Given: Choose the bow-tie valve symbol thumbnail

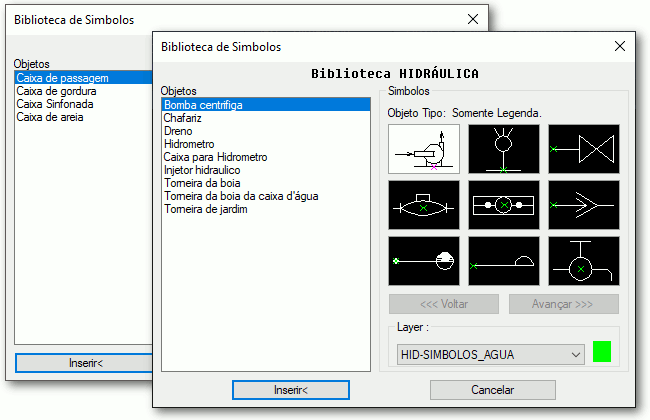Looking at the screenshot, I should (x=584, y=149).
